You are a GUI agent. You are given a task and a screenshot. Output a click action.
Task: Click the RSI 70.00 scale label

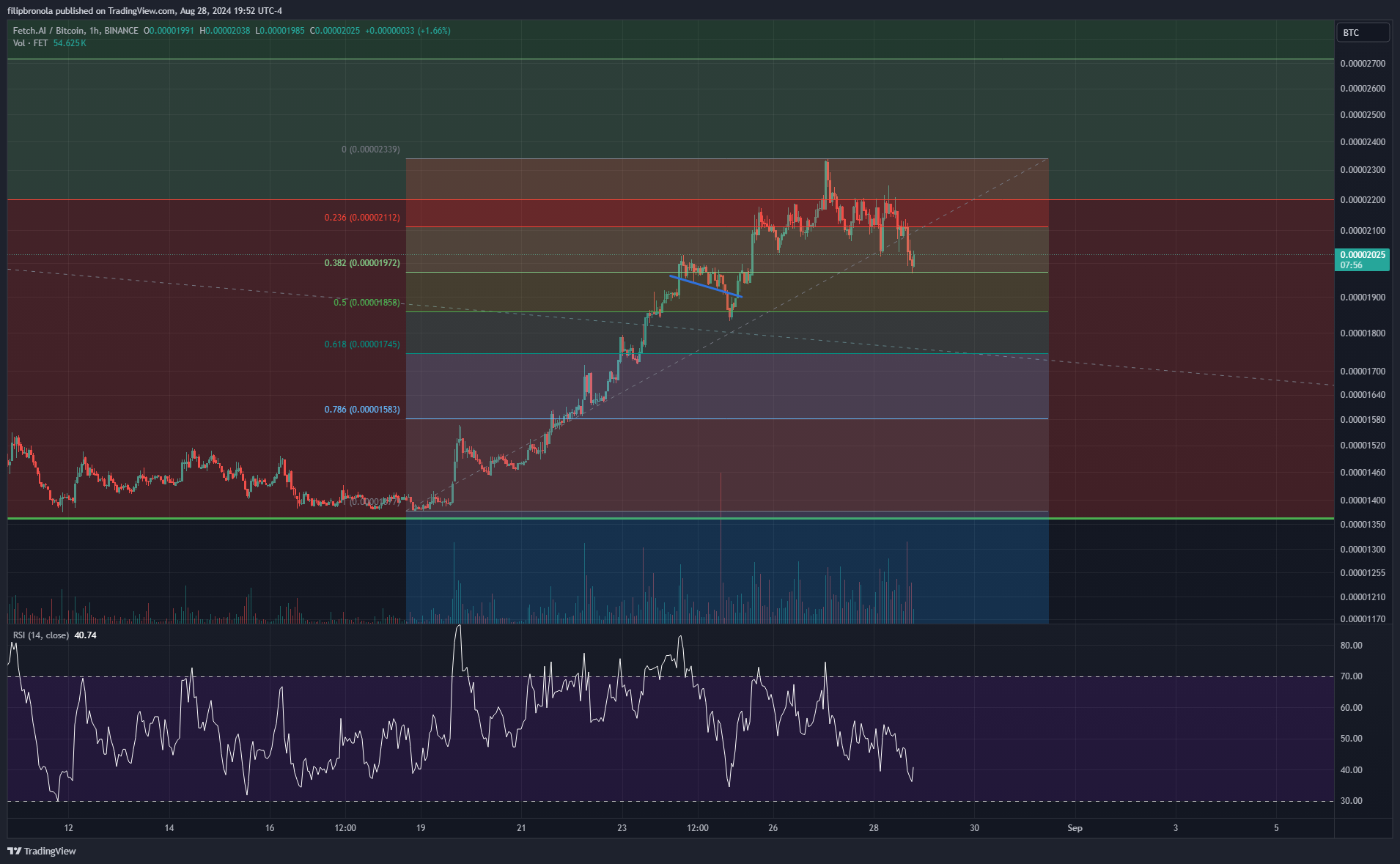(x=1351, y=676)
